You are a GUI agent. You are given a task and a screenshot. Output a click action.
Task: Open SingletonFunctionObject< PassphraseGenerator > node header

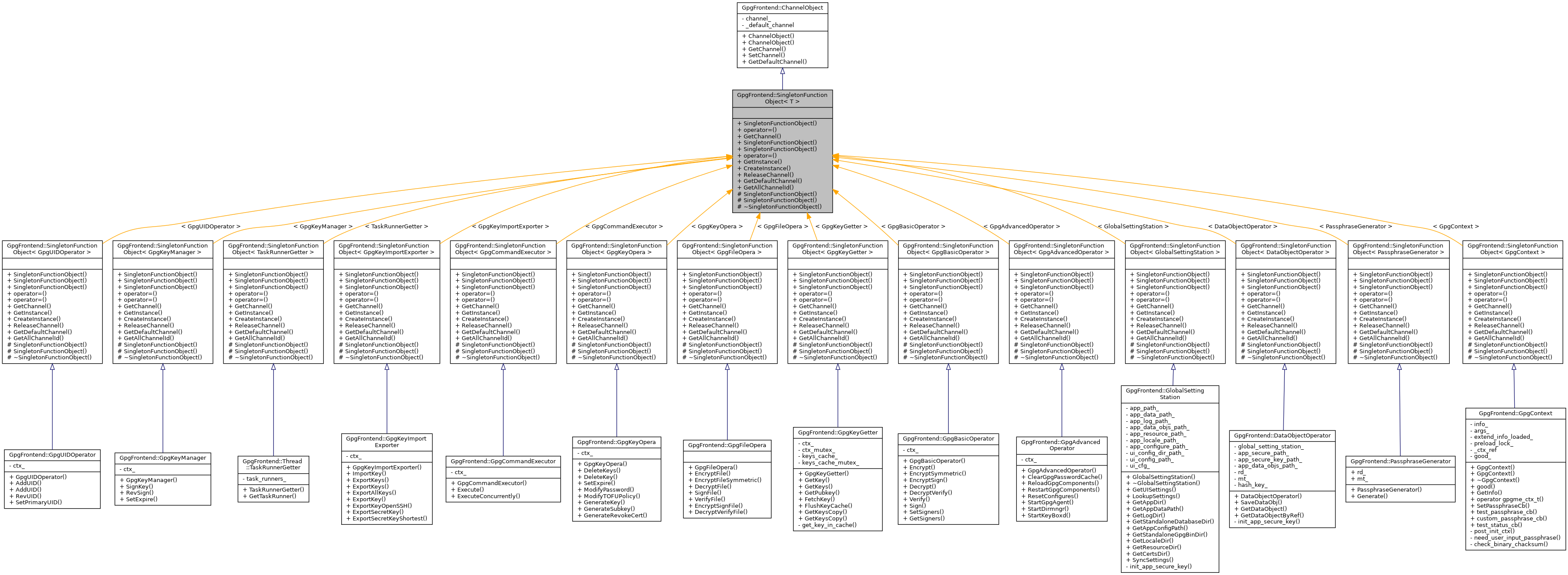pyautogui.click(x=1399, y=249)
